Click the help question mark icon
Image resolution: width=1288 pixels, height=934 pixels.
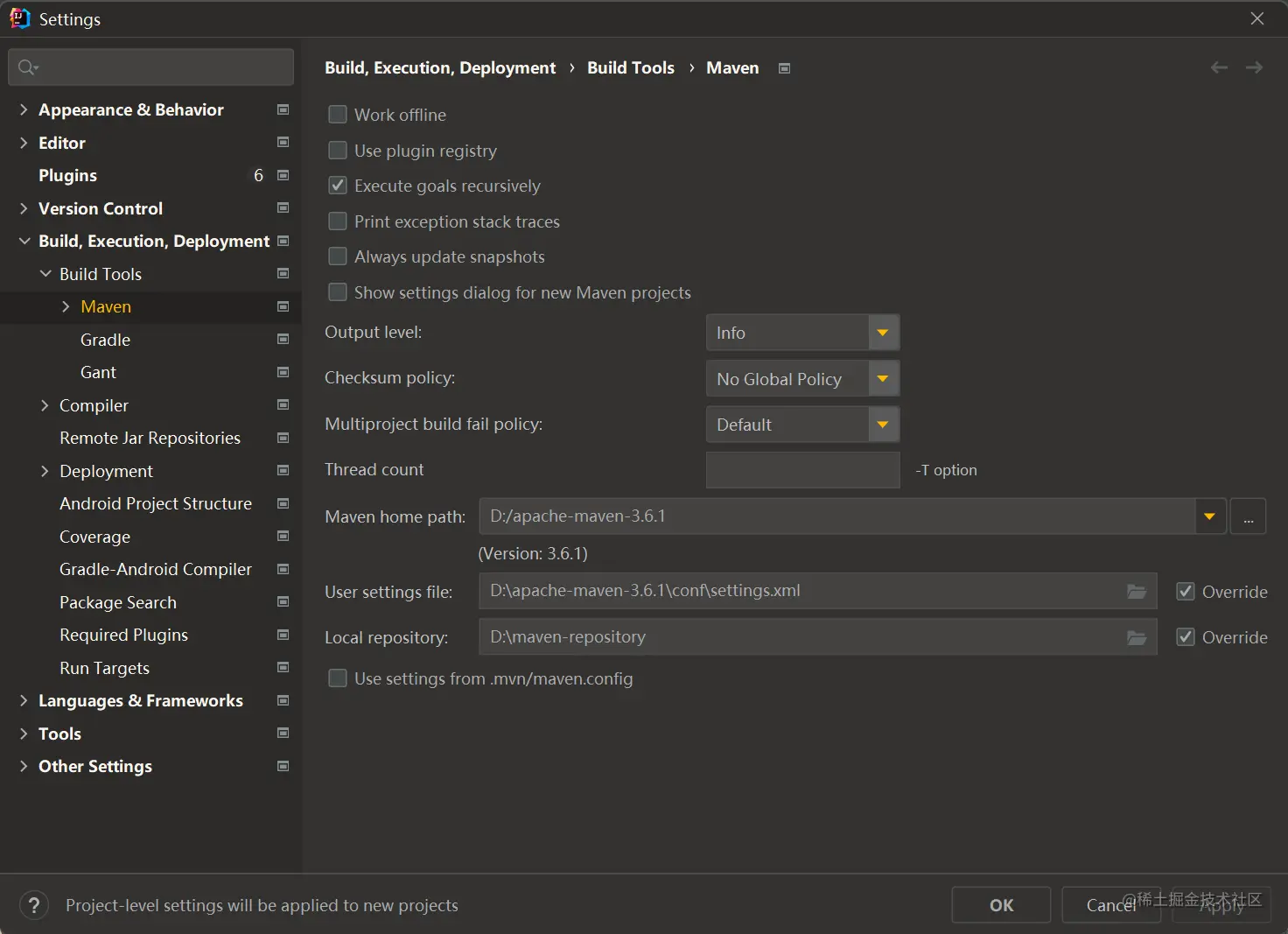point(34,905)
